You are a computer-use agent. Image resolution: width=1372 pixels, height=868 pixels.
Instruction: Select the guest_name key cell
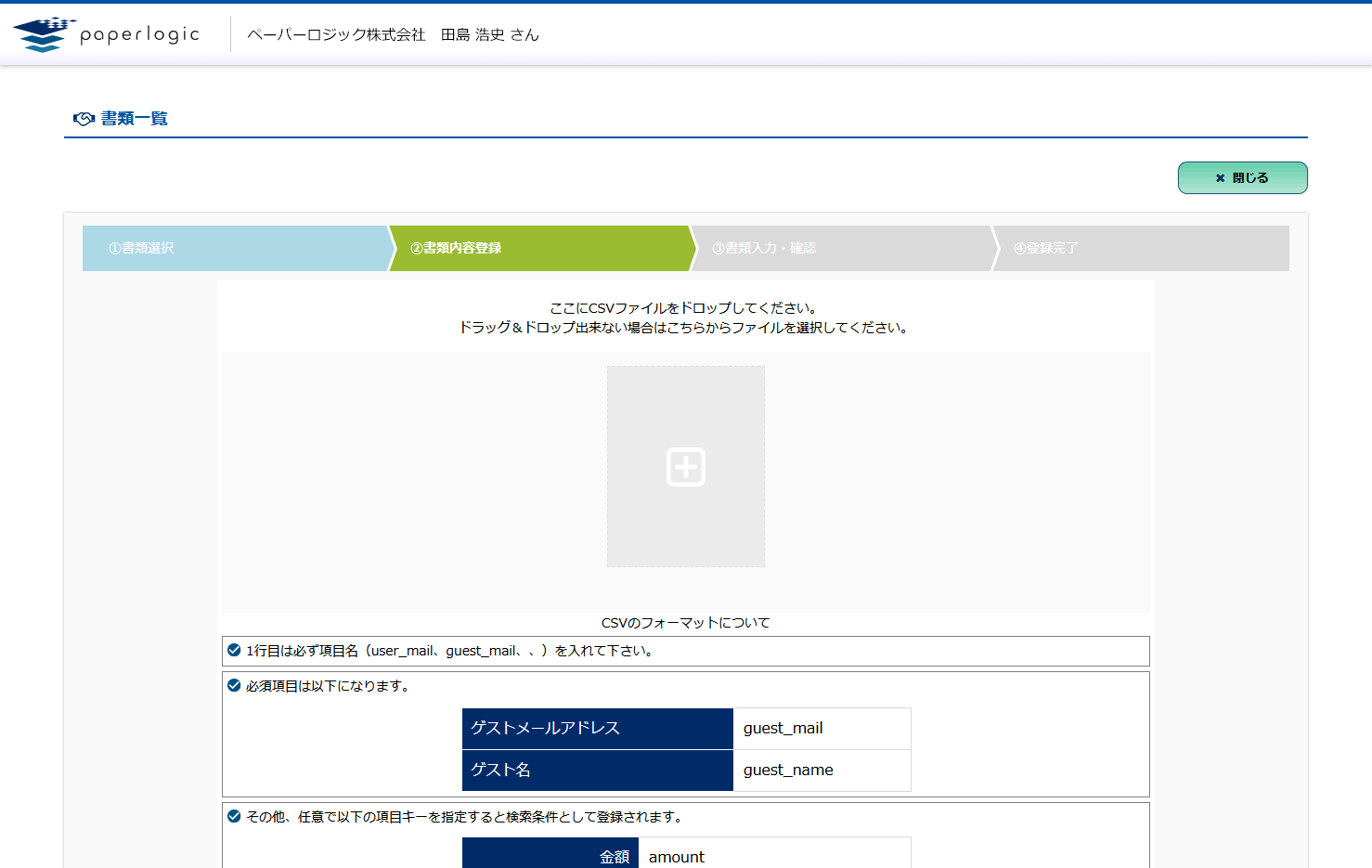click(x=821, y=771)
